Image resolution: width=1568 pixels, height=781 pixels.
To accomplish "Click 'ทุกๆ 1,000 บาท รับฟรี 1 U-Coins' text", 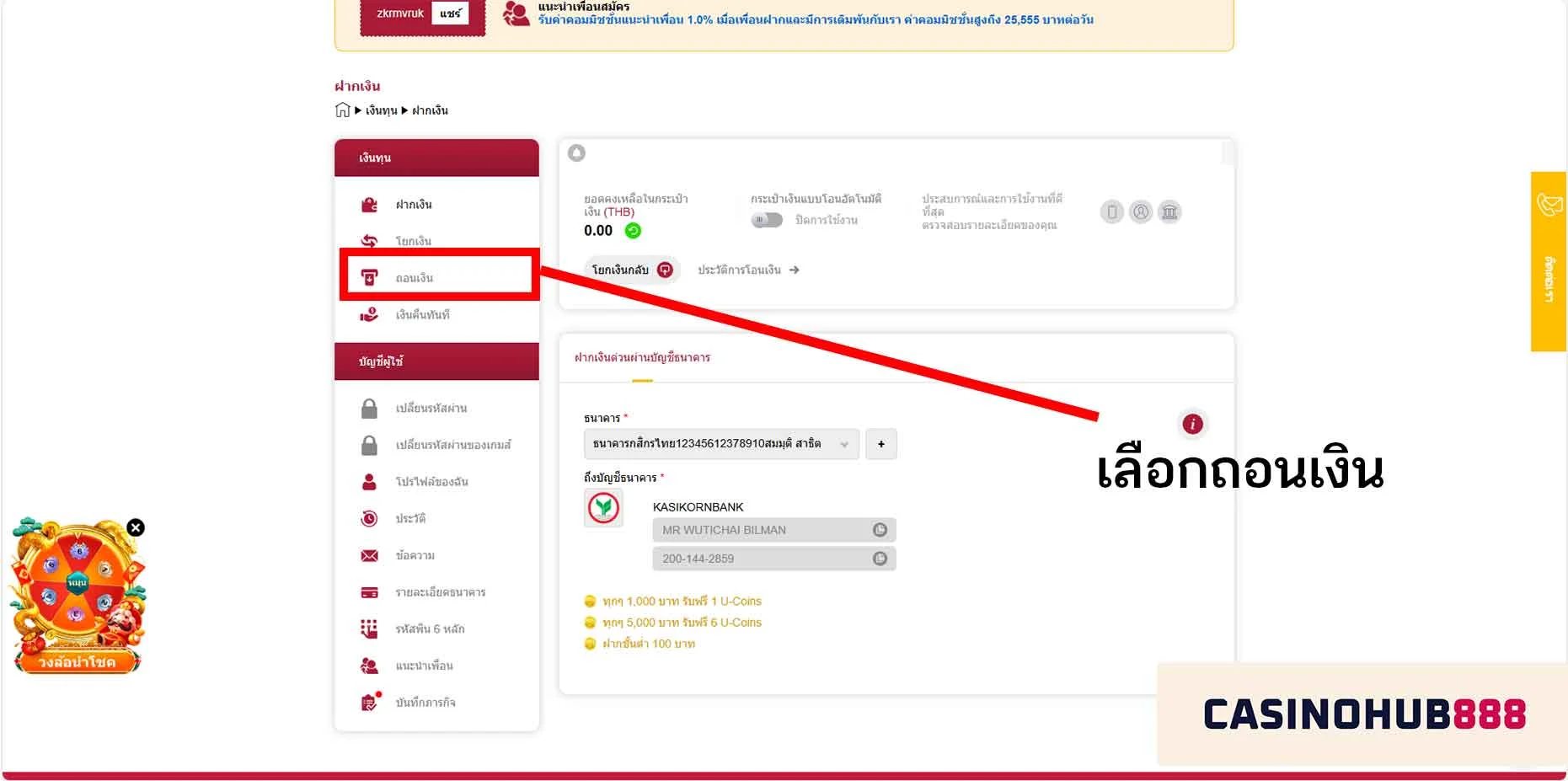I will [x=682, y=602].
